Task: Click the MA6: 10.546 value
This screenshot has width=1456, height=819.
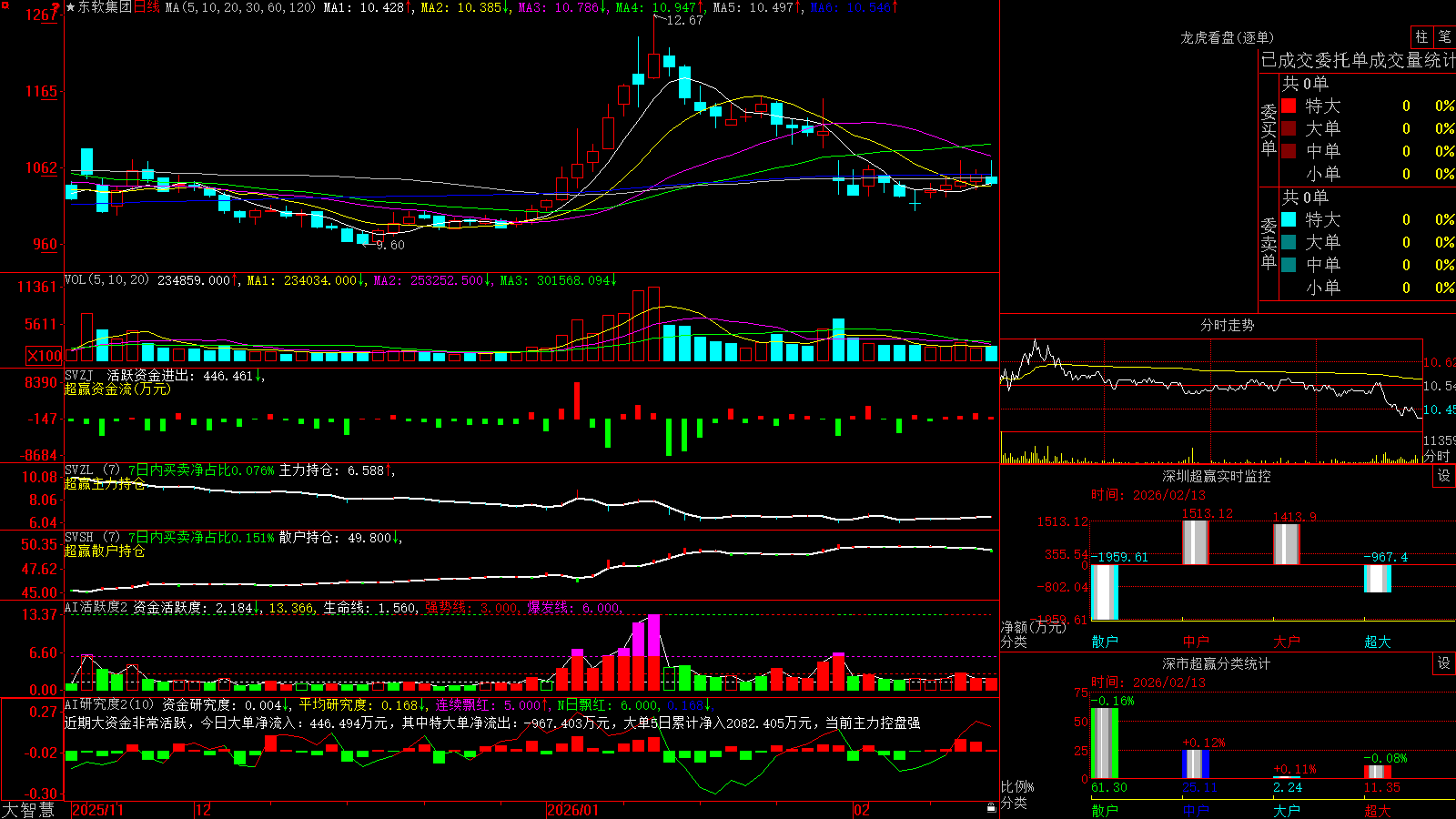Action: (850, 7)
